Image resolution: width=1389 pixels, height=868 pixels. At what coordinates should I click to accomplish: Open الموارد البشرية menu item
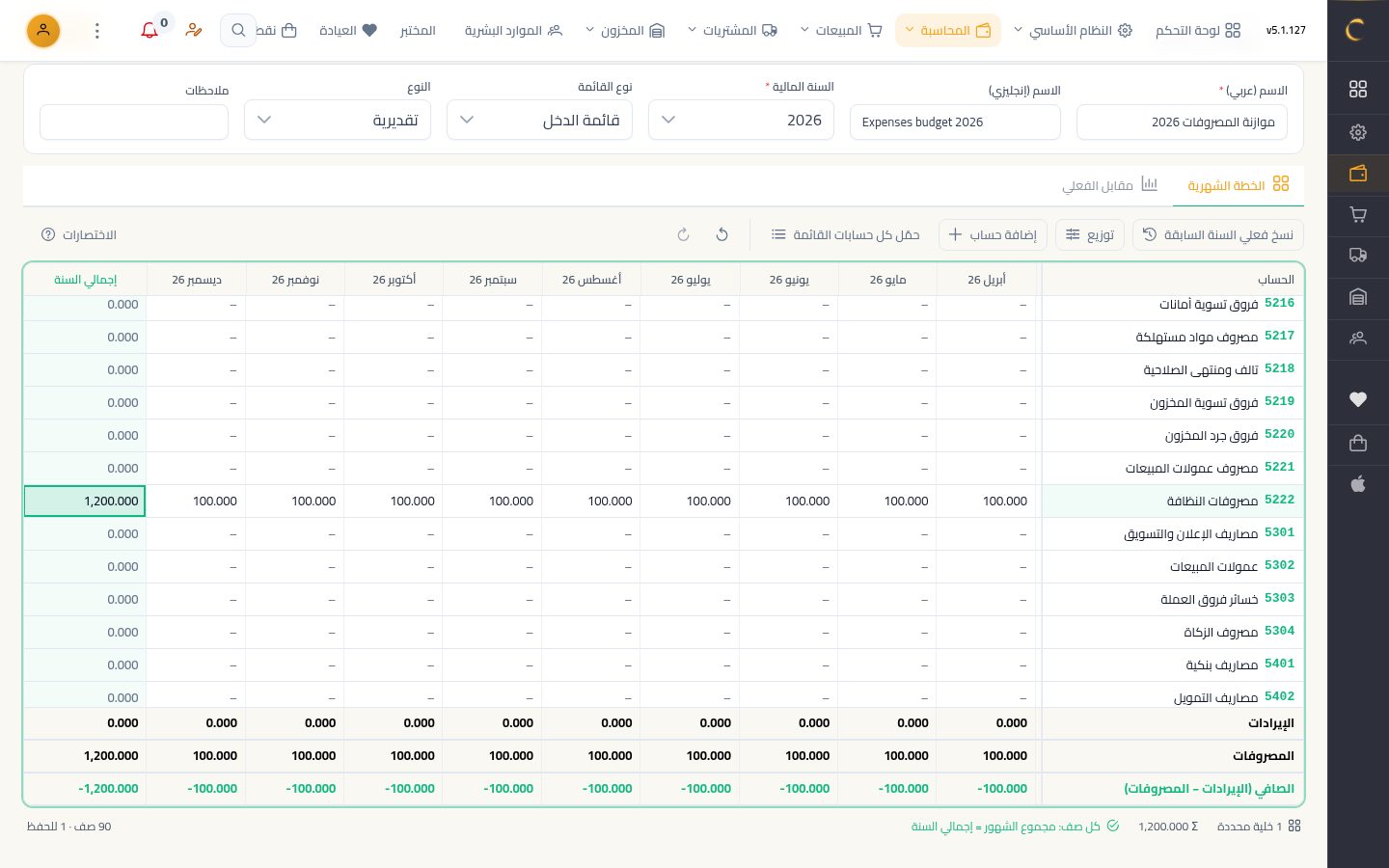(513, 31)
